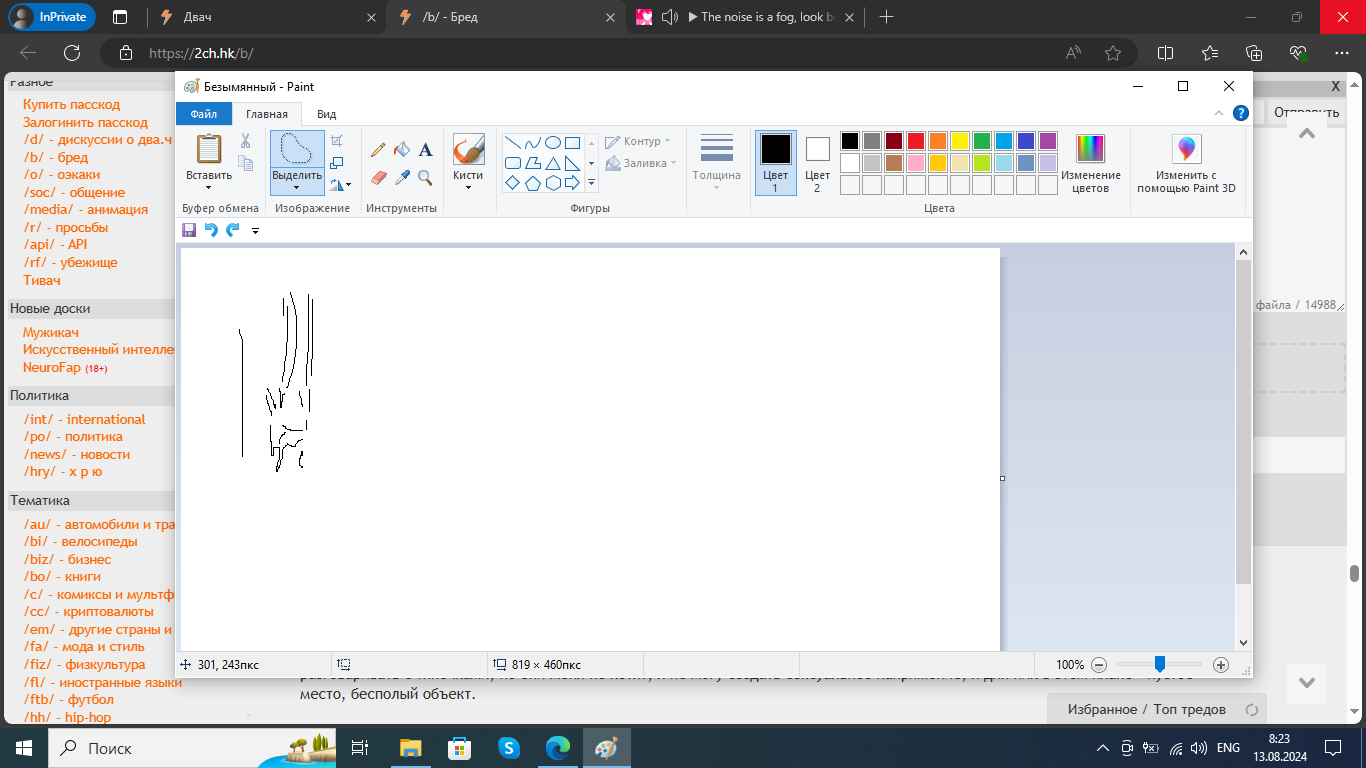This screenshot has height=768, width=1366.
Task: Pick the red color swatch in the palette
Action: (x=916, y=141)
